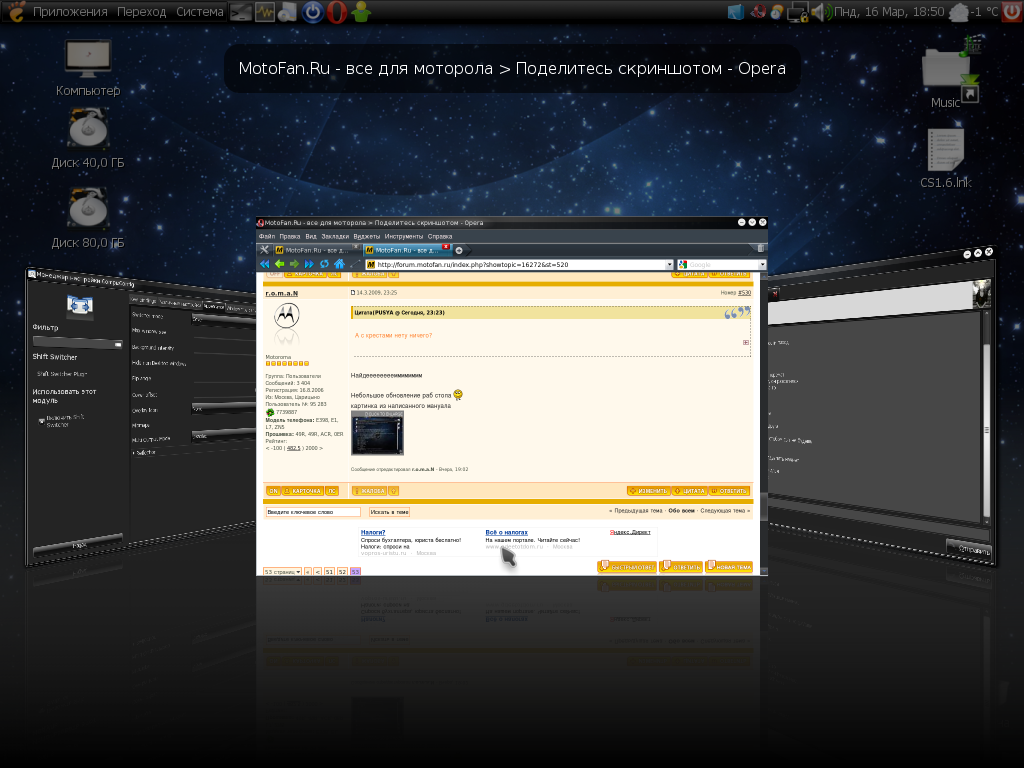Open the Налоги? ad link
Viewport: 1024px width, 768px height.
pos(373,532)
